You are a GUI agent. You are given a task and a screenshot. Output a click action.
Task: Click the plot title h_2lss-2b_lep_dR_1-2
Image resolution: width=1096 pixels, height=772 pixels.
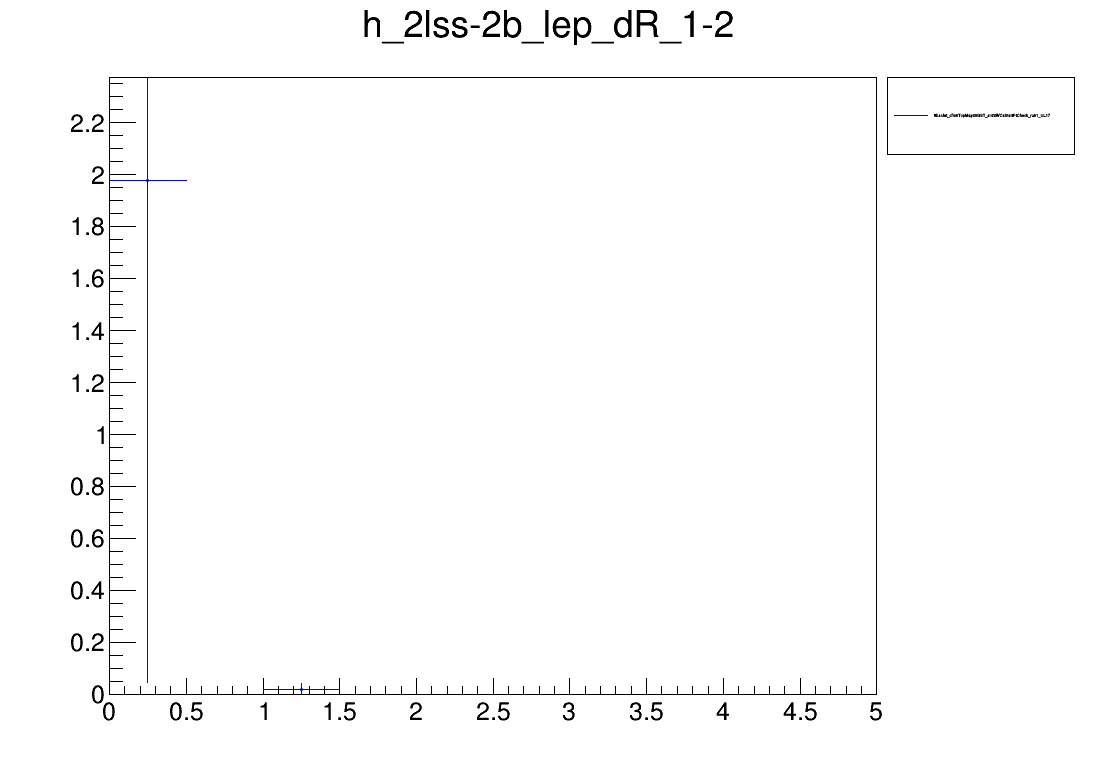(x=548, y=26)
